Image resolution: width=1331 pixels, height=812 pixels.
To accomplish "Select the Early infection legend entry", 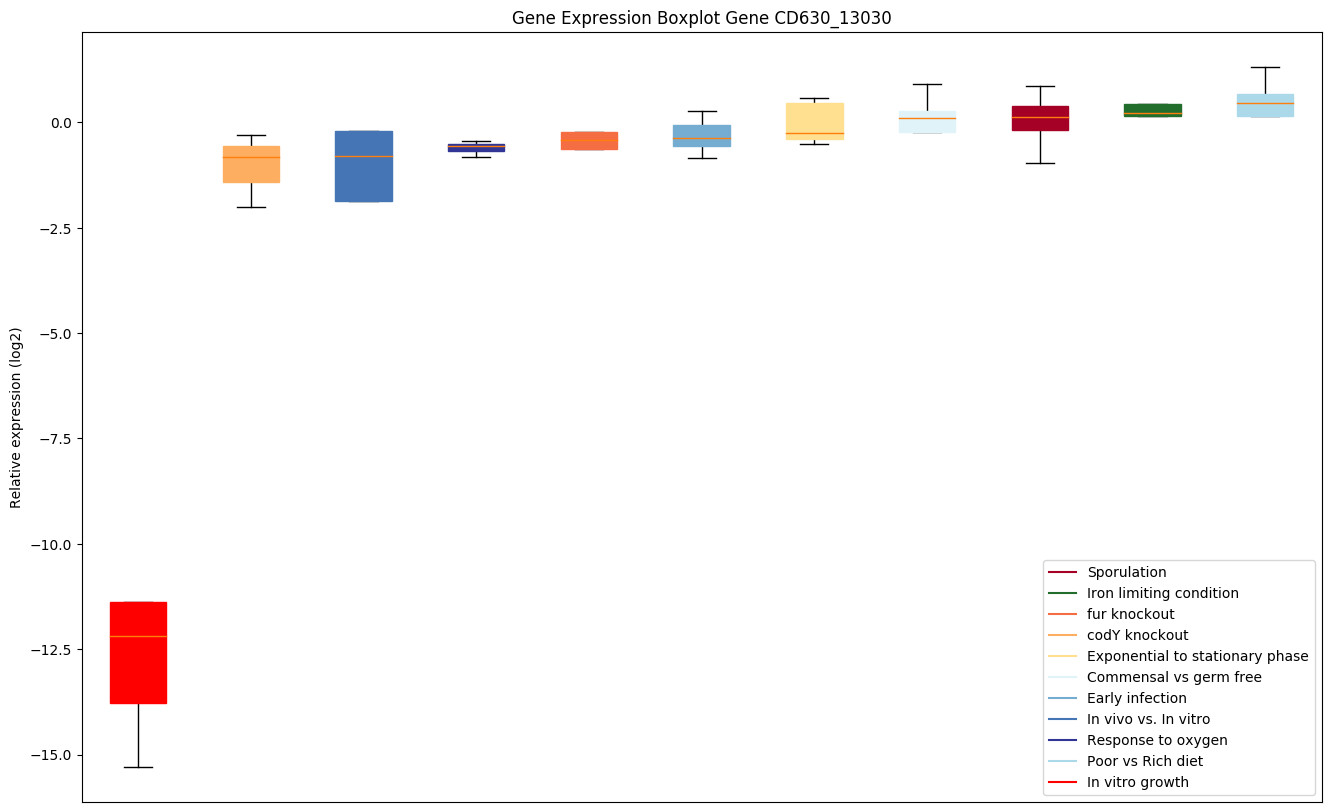I will (1136, 698).
